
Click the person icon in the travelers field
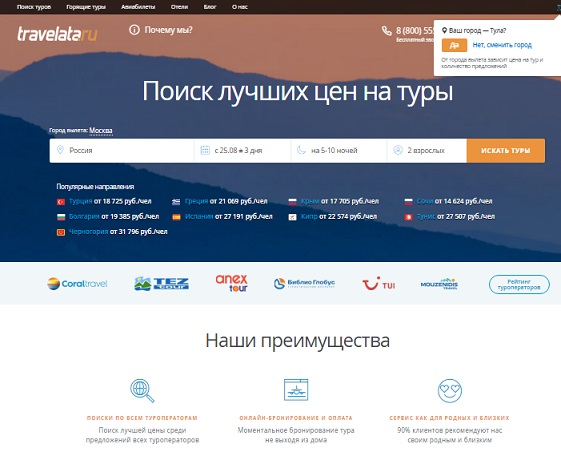(398, 150)
